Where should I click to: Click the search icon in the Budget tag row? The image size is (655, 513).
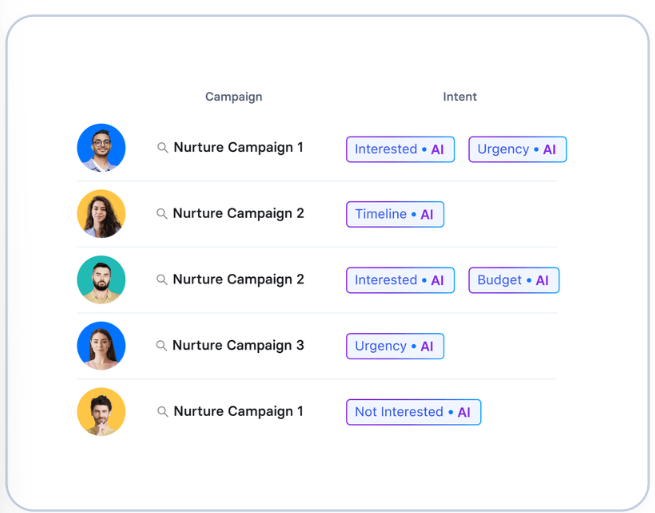(x=161, y=280)
